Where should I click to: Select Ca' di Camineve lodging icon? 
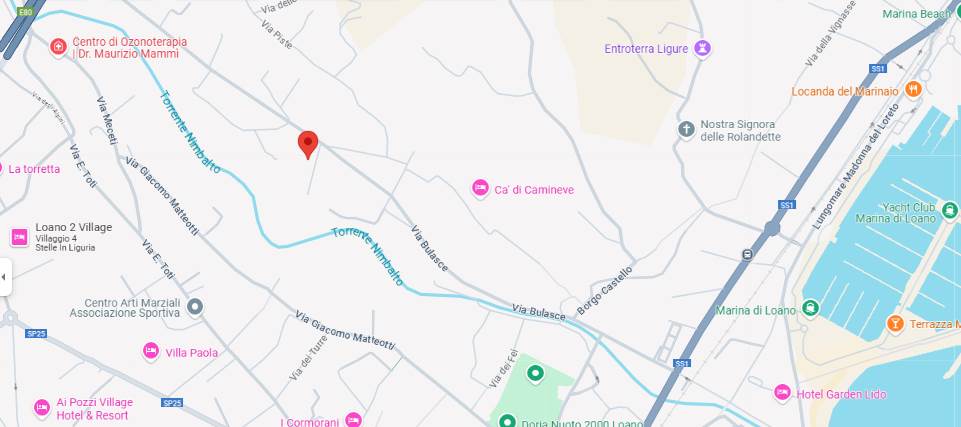pyautogui.click(x=480, y=189)
